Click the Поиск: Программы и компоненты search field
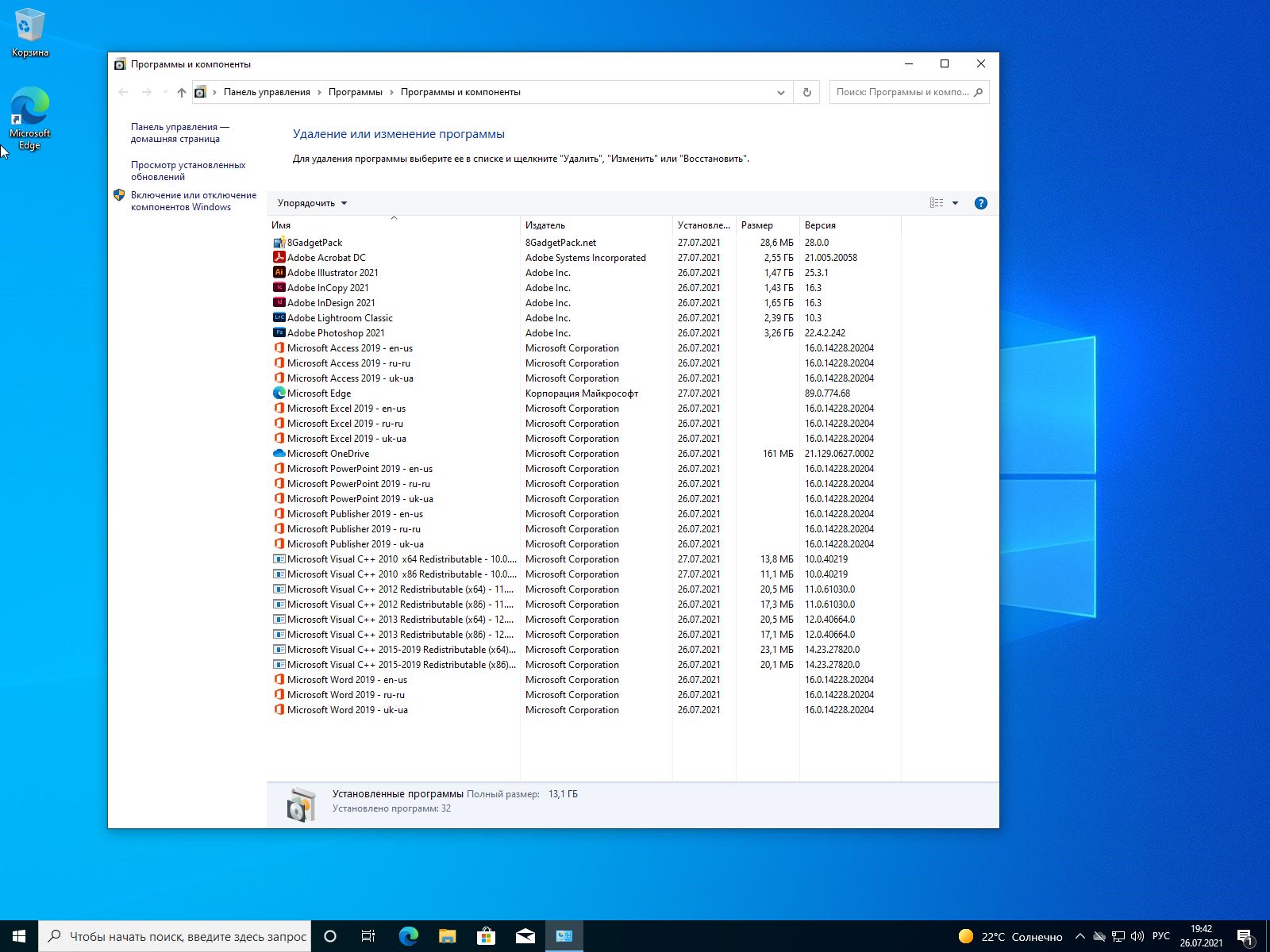 click(902, 92)
